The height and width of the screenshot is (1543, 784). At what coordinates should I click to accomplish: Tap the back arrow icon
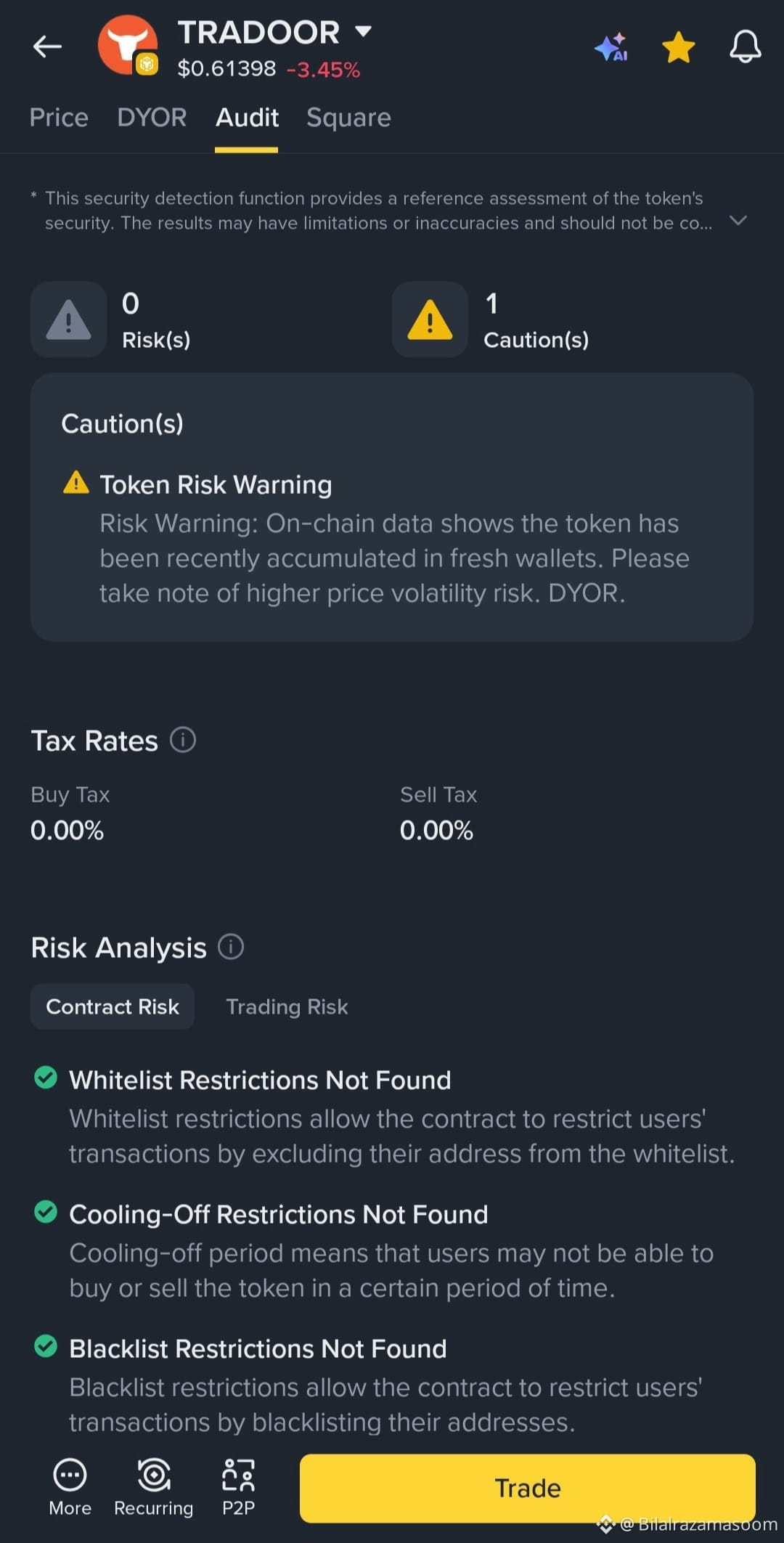[x=47, y=46]
